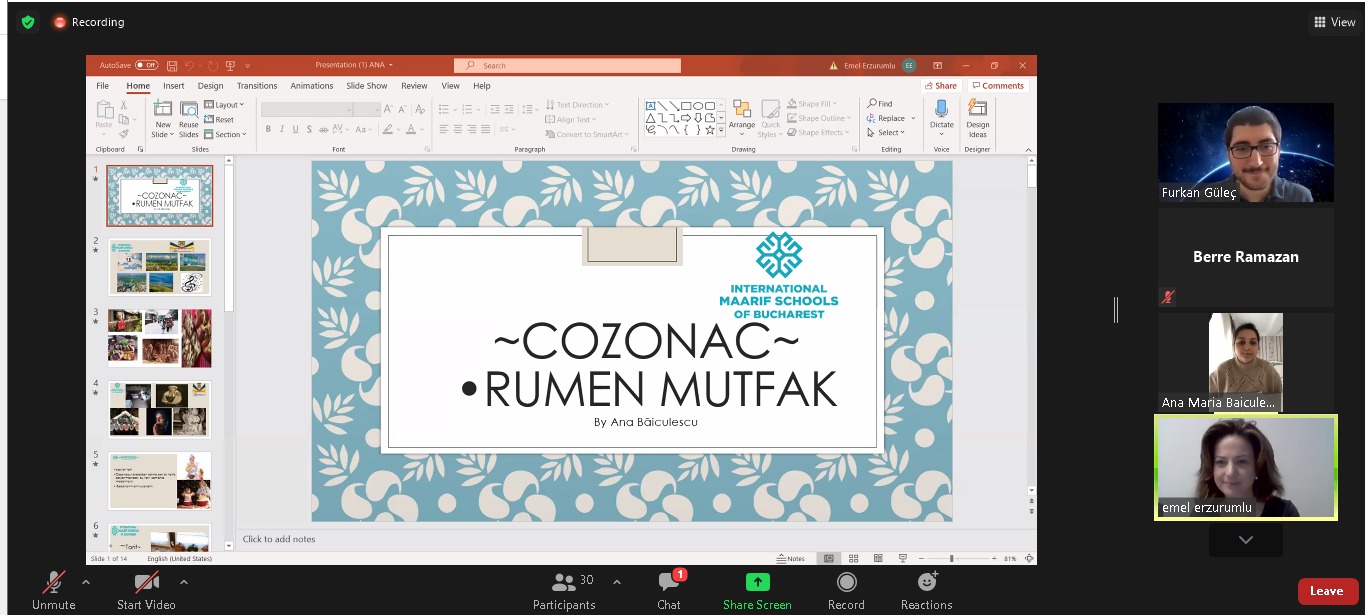The image size is (1365, 615).
Task: Select slide 3 thumbnail
Action: coord(160,338)
